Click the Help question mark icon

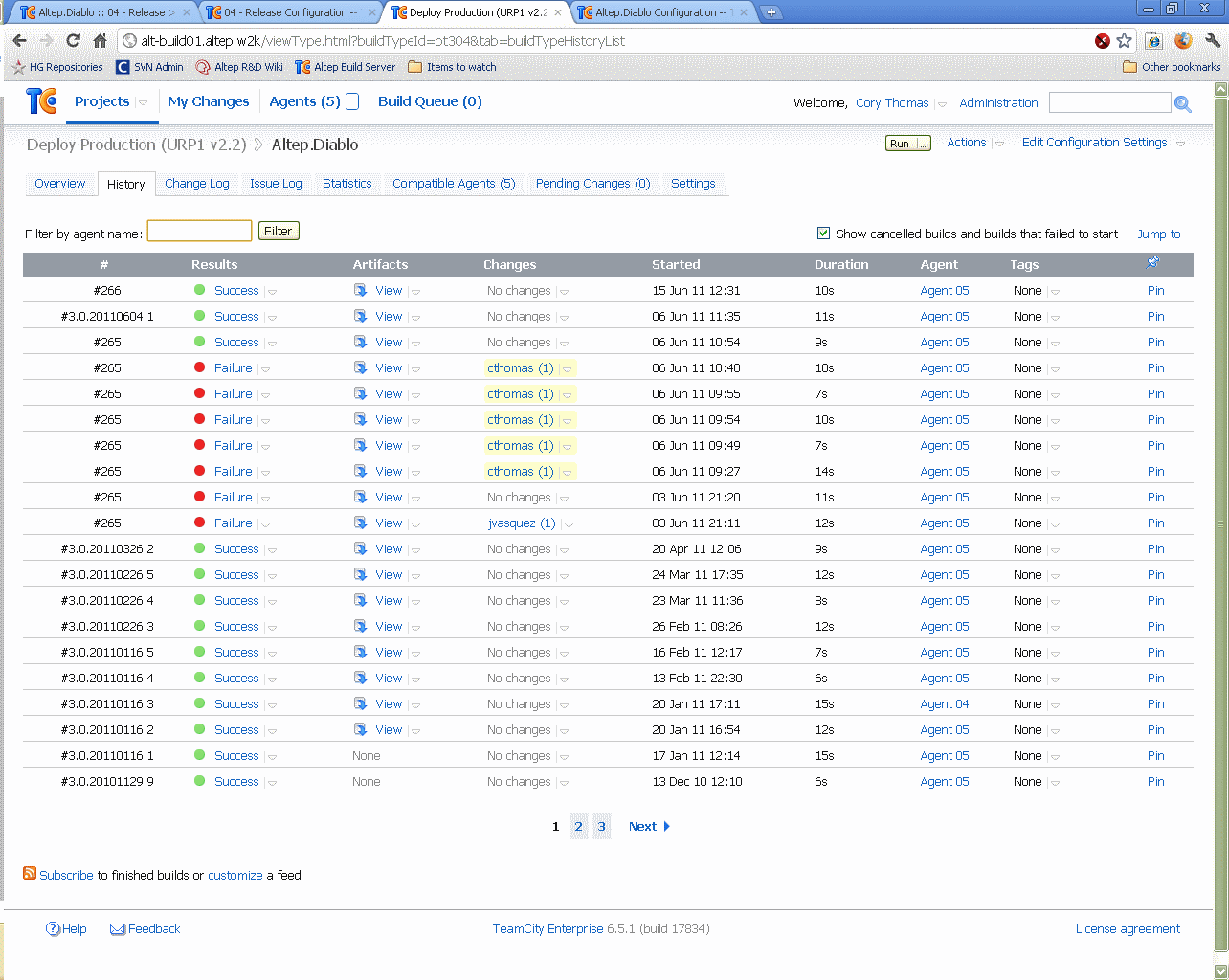tap(53, 929)
